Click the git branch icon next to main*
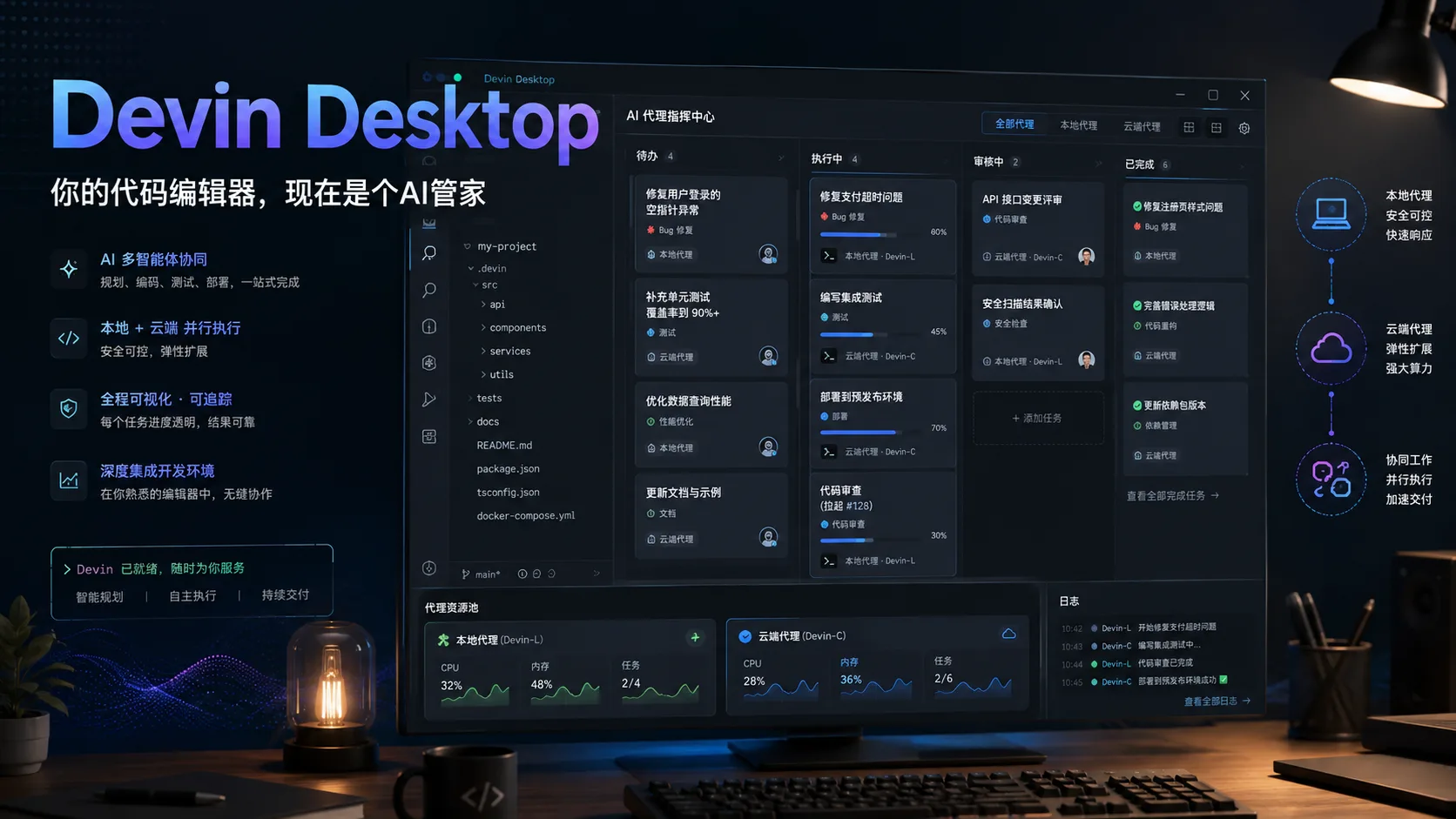 (x=466, y=574)
